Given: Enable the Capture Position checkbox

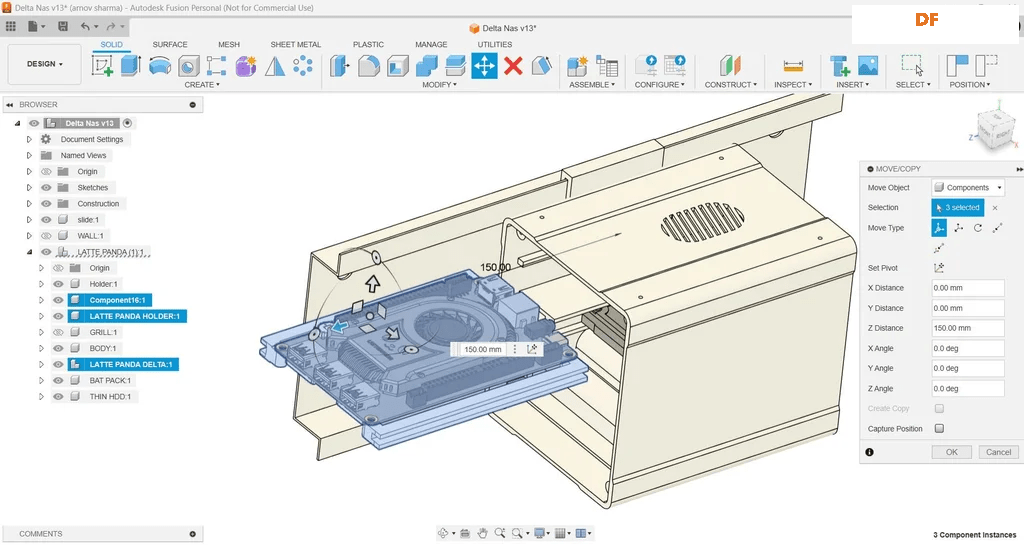Looking at the screenshot, I should tap(939, 428).
